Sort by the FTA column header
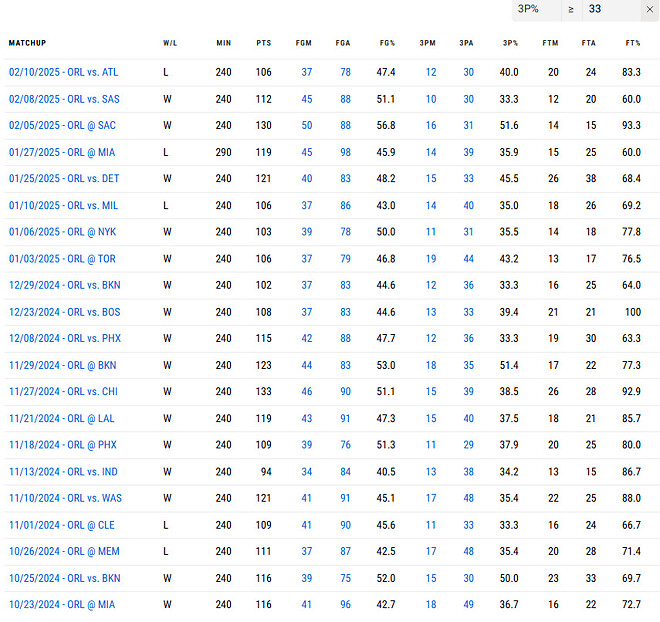Image resolution: width=660 pixels, height=622 pixels. click(x=588, y=43)
